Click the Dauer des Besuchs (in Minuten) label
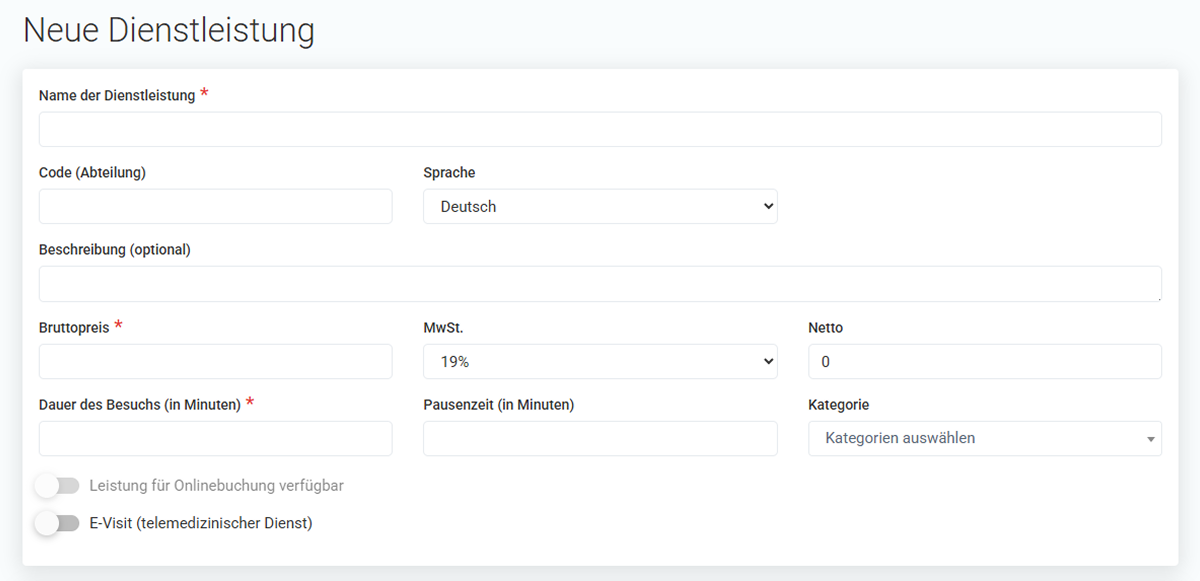The image size is (1200, 581). coord(140,405)
